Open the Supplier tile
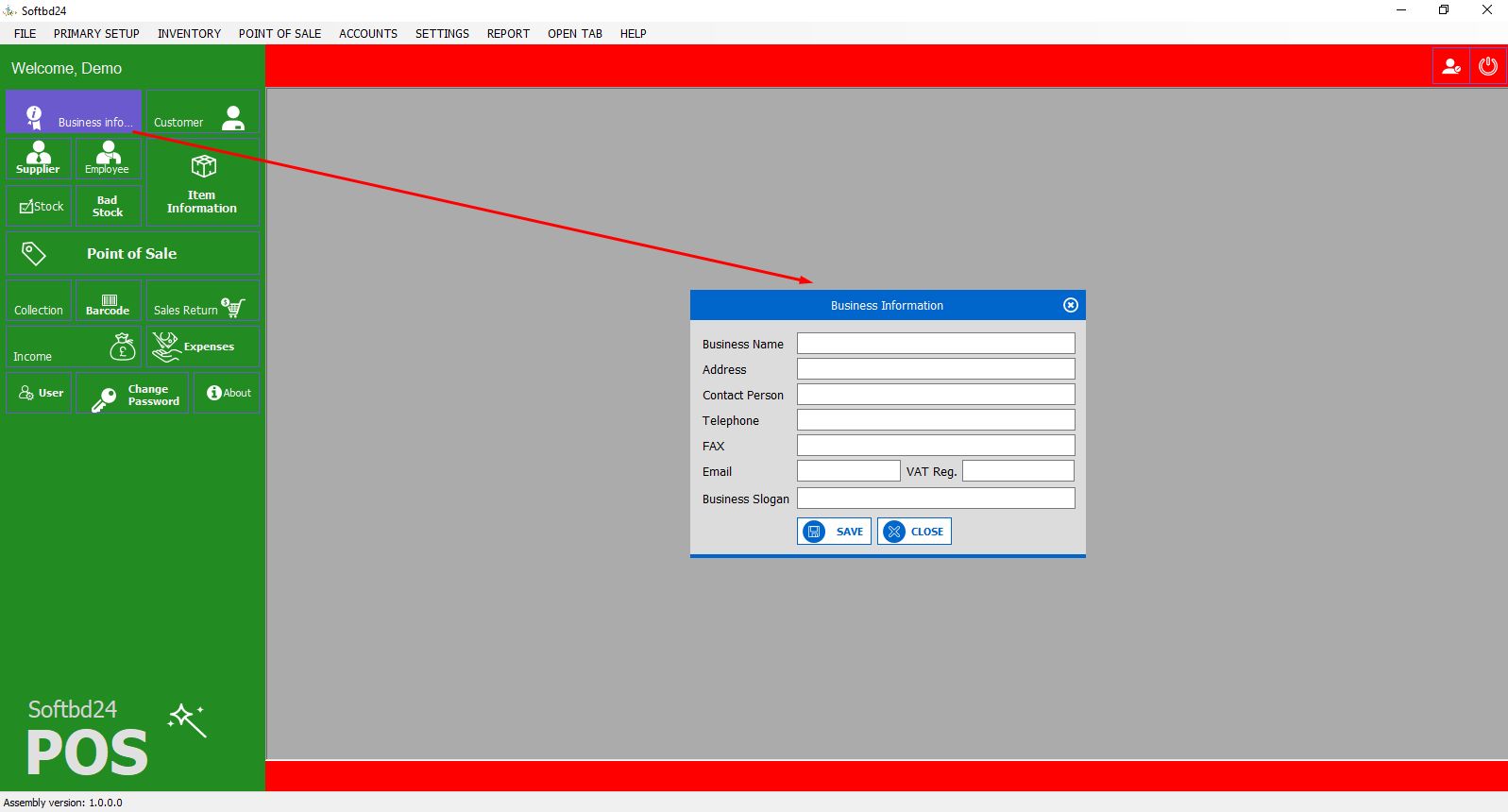Screen dimensions: 1508x812 click(x=39, y=158)
